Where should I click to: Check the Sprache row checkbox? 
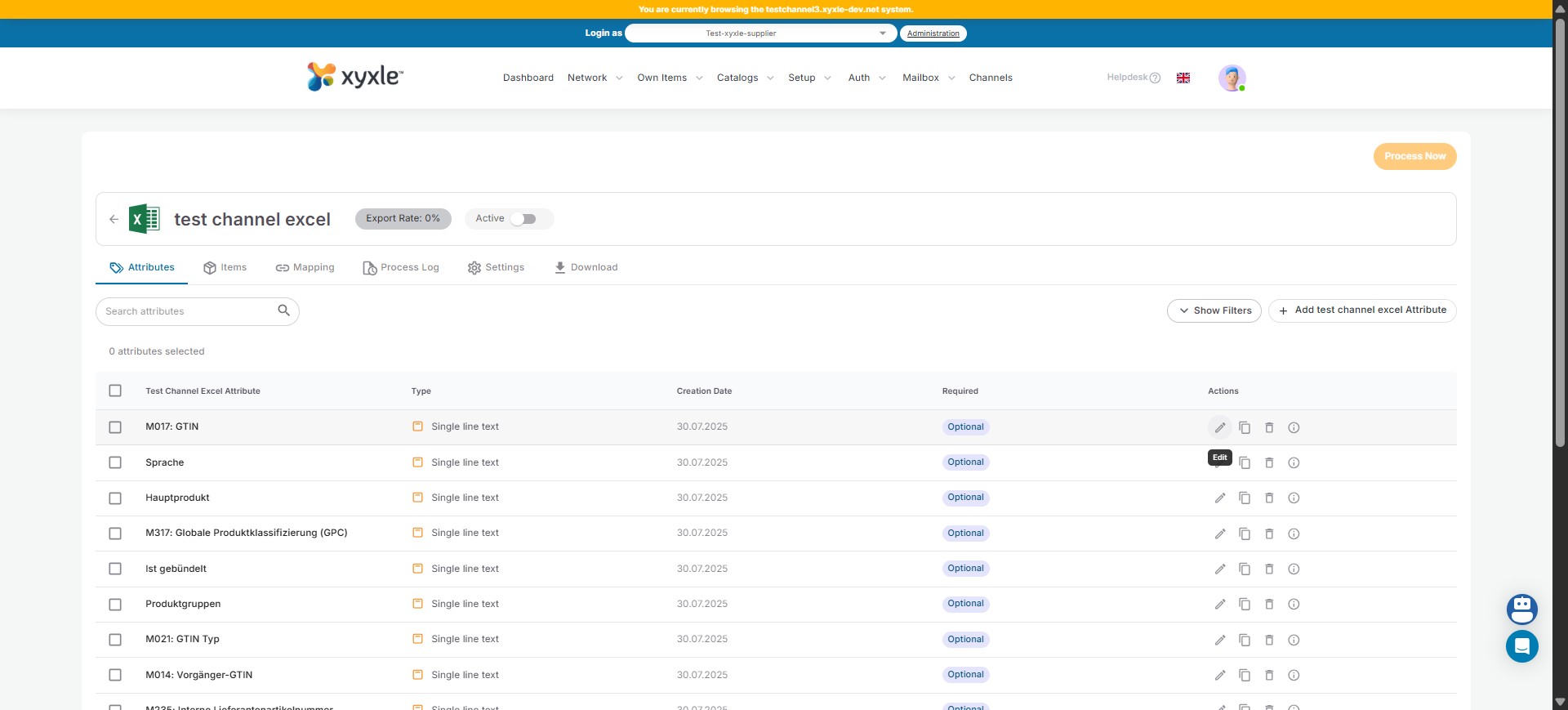(115, 462)
